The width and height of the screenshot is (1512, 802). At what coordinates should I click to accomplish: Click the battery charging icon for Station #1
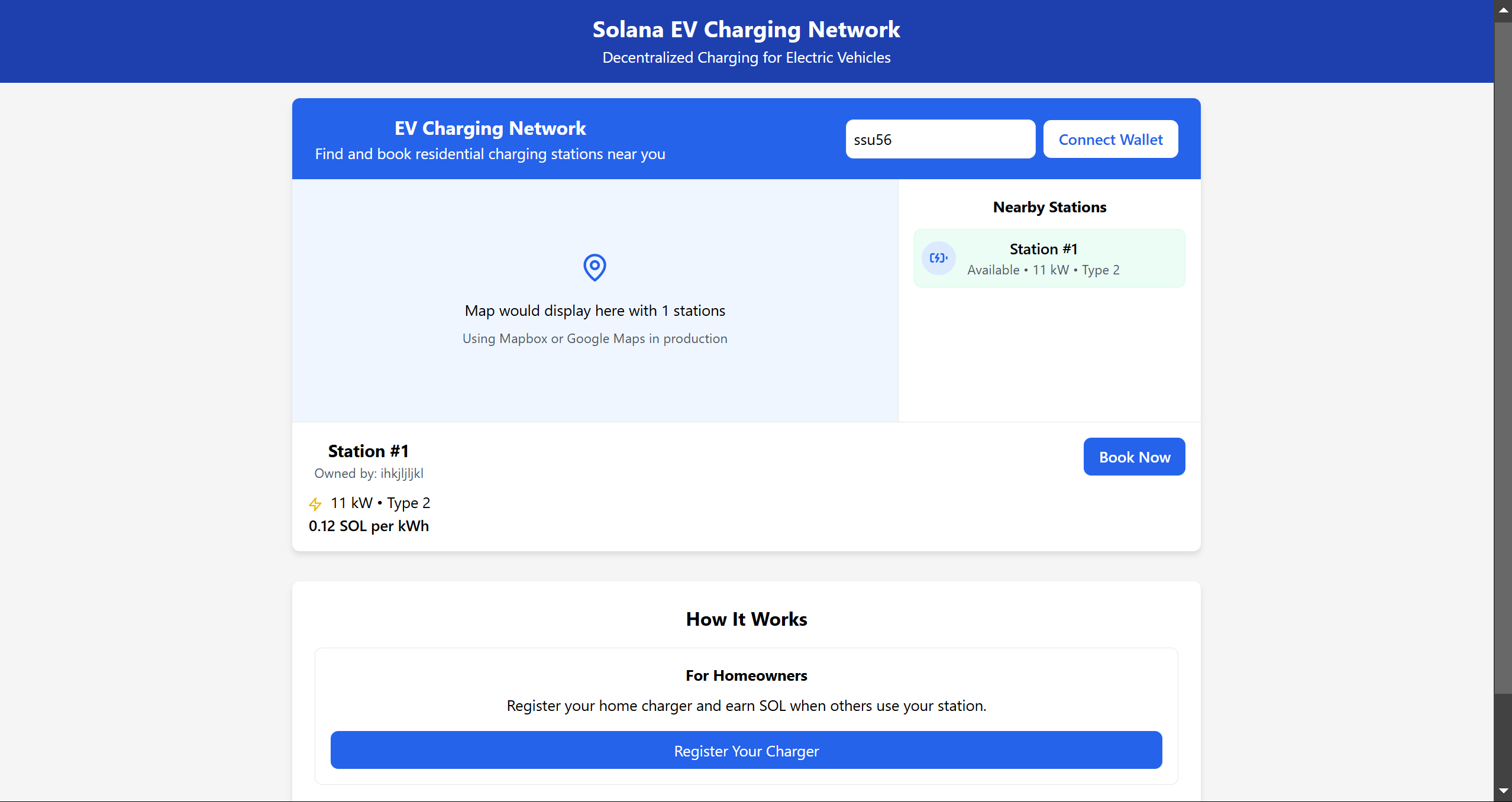click(938, 258)
